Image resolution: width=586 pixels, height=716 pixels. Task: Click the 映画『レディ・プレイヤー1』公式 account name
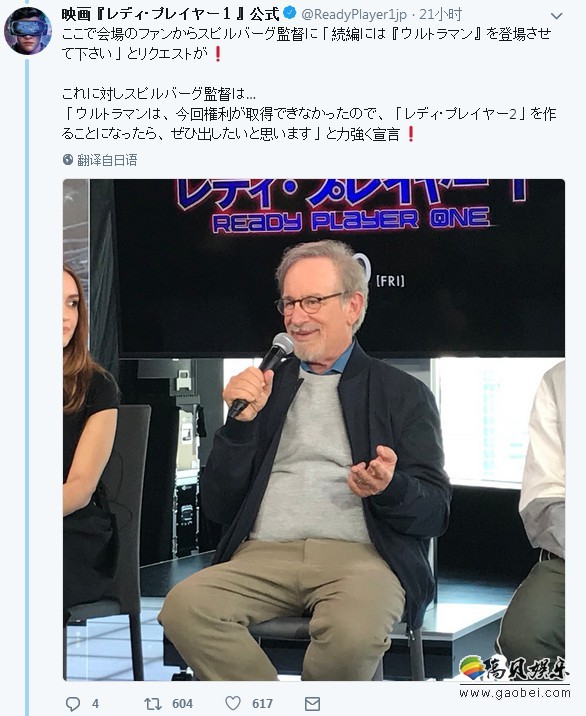click(170, 14)
